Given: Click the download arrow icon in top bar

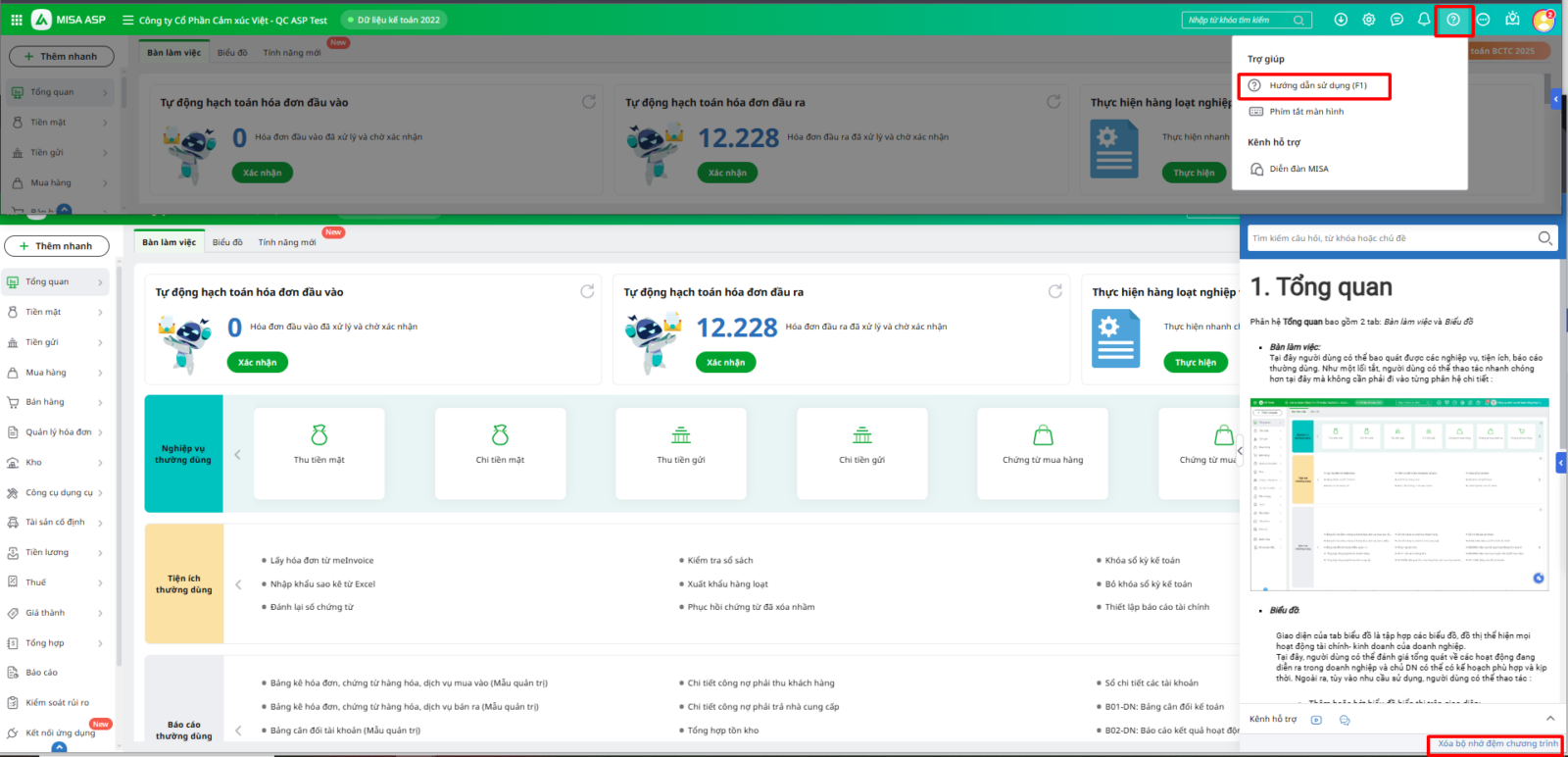Looking at the screenshot, I should [1341, 20].
